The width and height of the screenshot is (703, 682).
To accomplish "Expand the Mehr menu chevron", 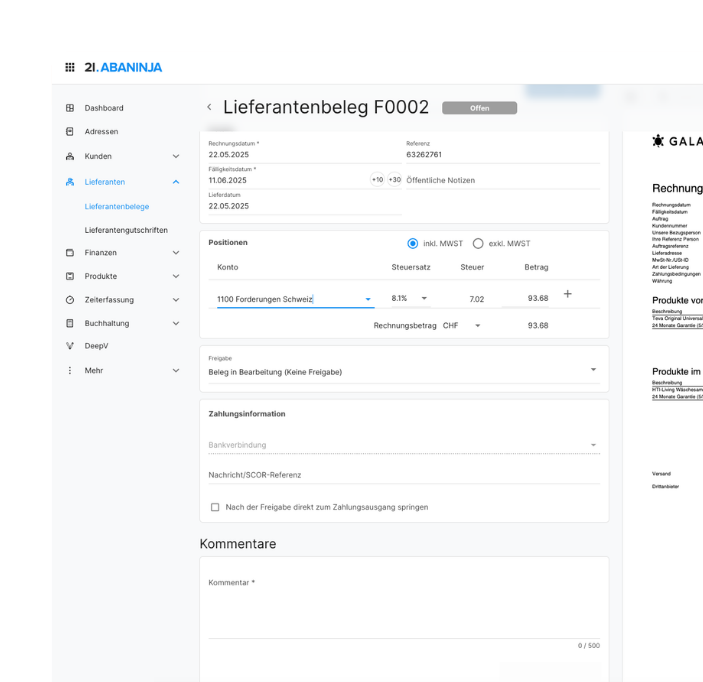I will (176, 370).
